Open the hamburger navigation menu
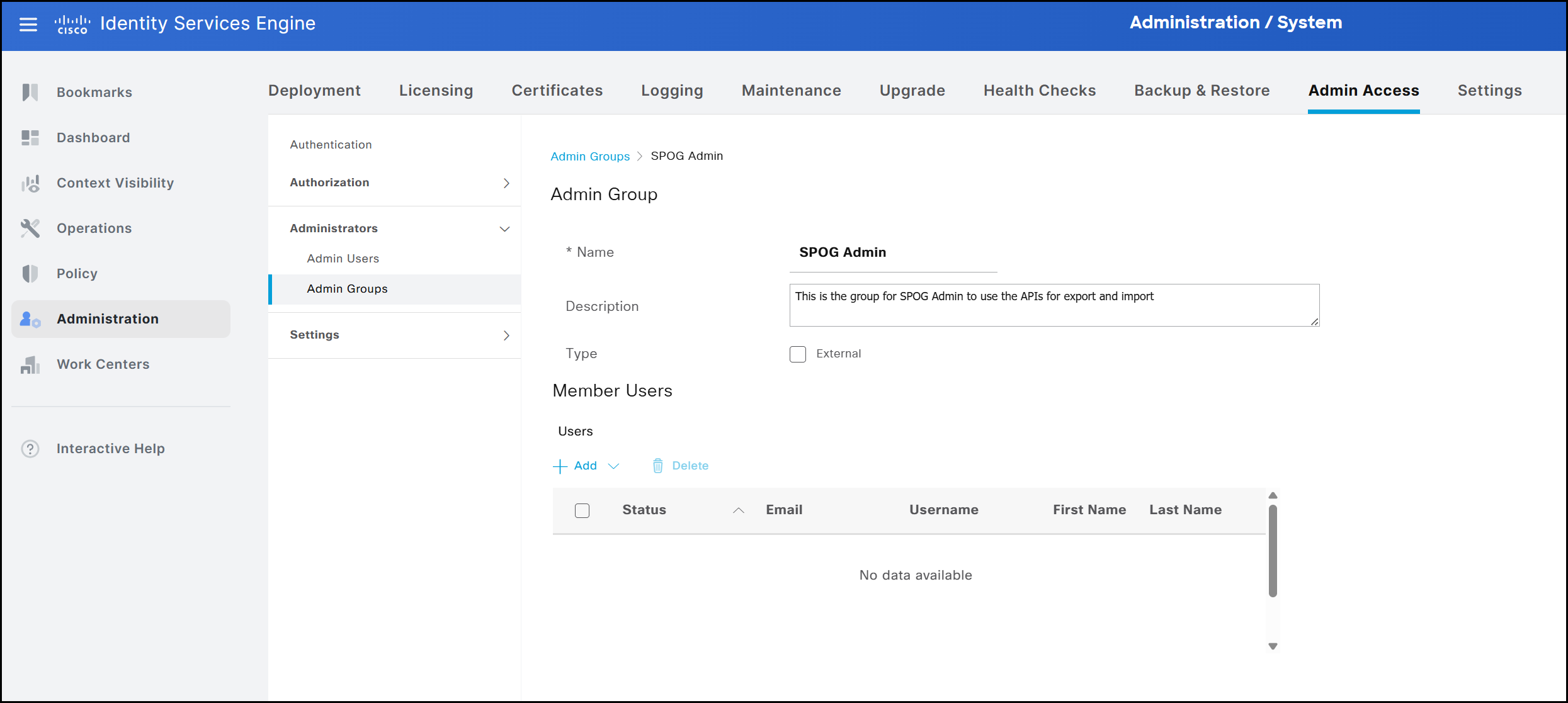Viewport: 1568px width, 703px height. [28, 24]
